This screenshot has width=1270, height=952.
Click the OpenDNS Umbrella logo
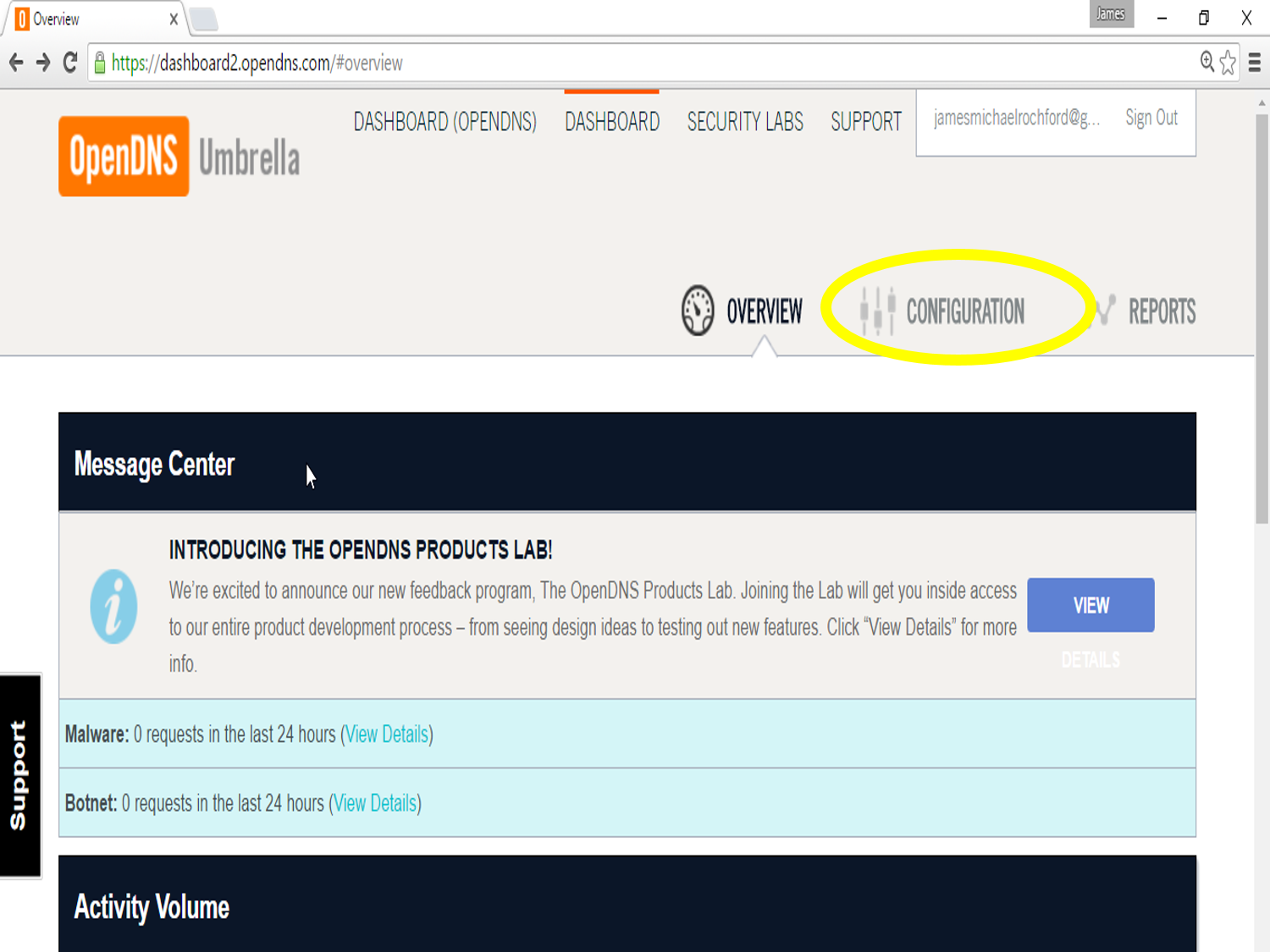coord(179,157)
